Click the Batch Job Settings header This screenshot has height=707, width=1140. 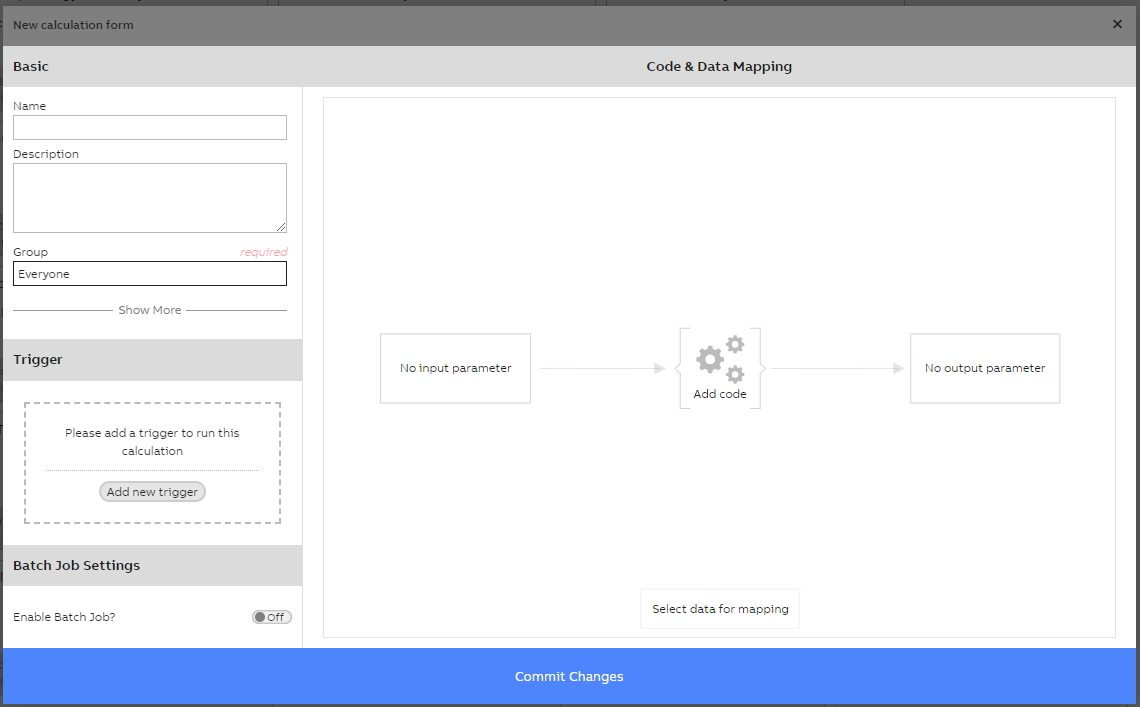(x=75, y=565)
